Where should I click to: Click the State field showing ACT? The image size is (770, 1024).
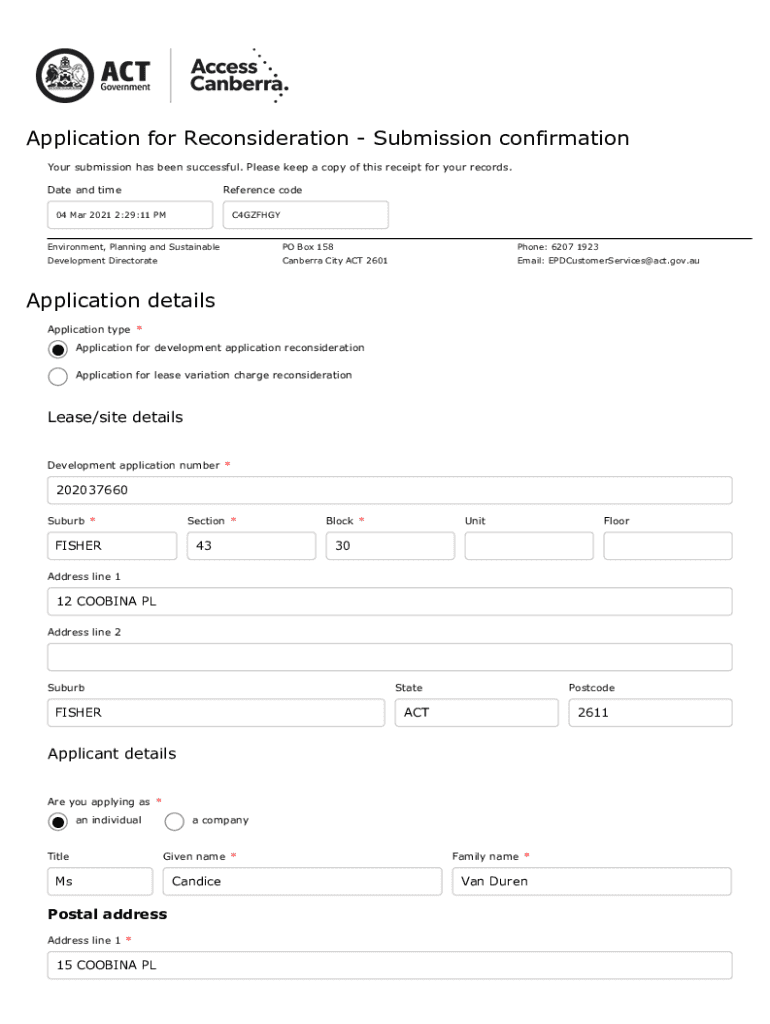pos(476,713)
